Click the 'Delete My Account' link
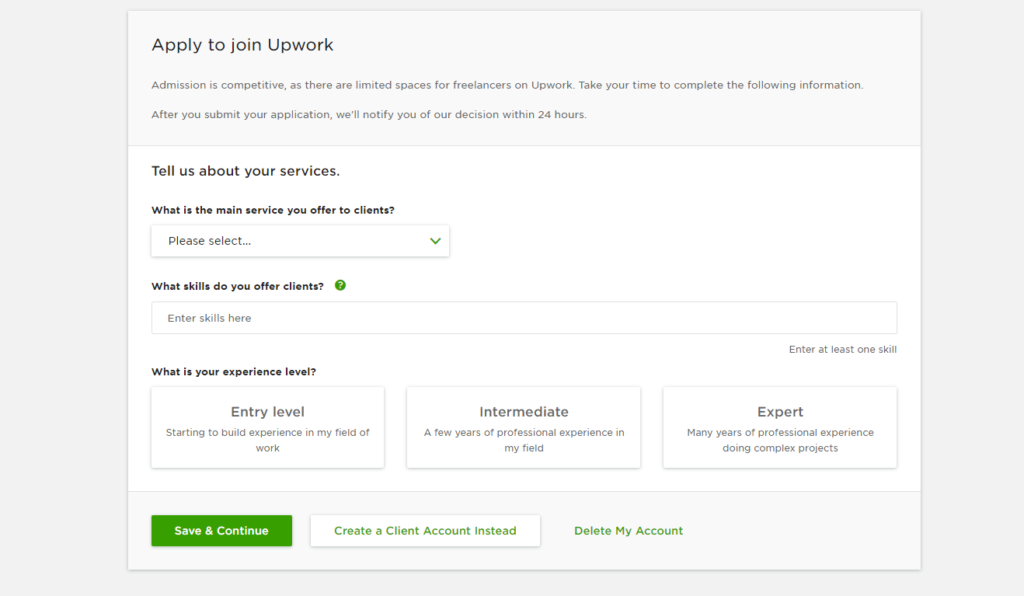 (628, 530)
